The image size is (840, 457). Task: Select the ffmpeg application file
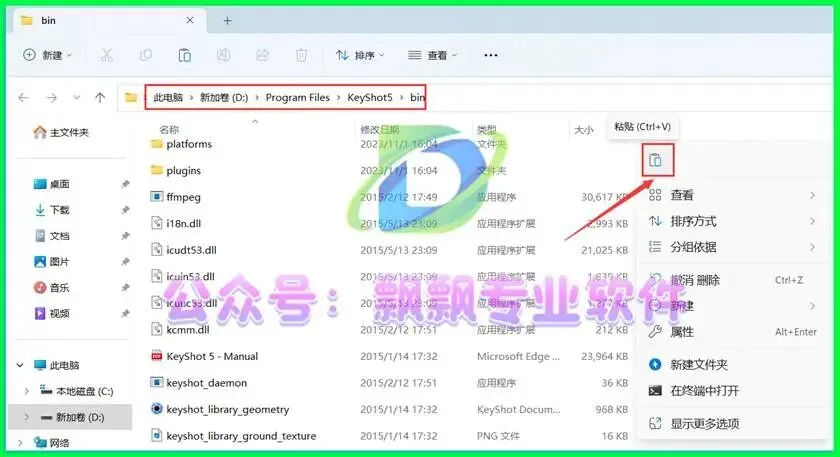pos(176,197)
